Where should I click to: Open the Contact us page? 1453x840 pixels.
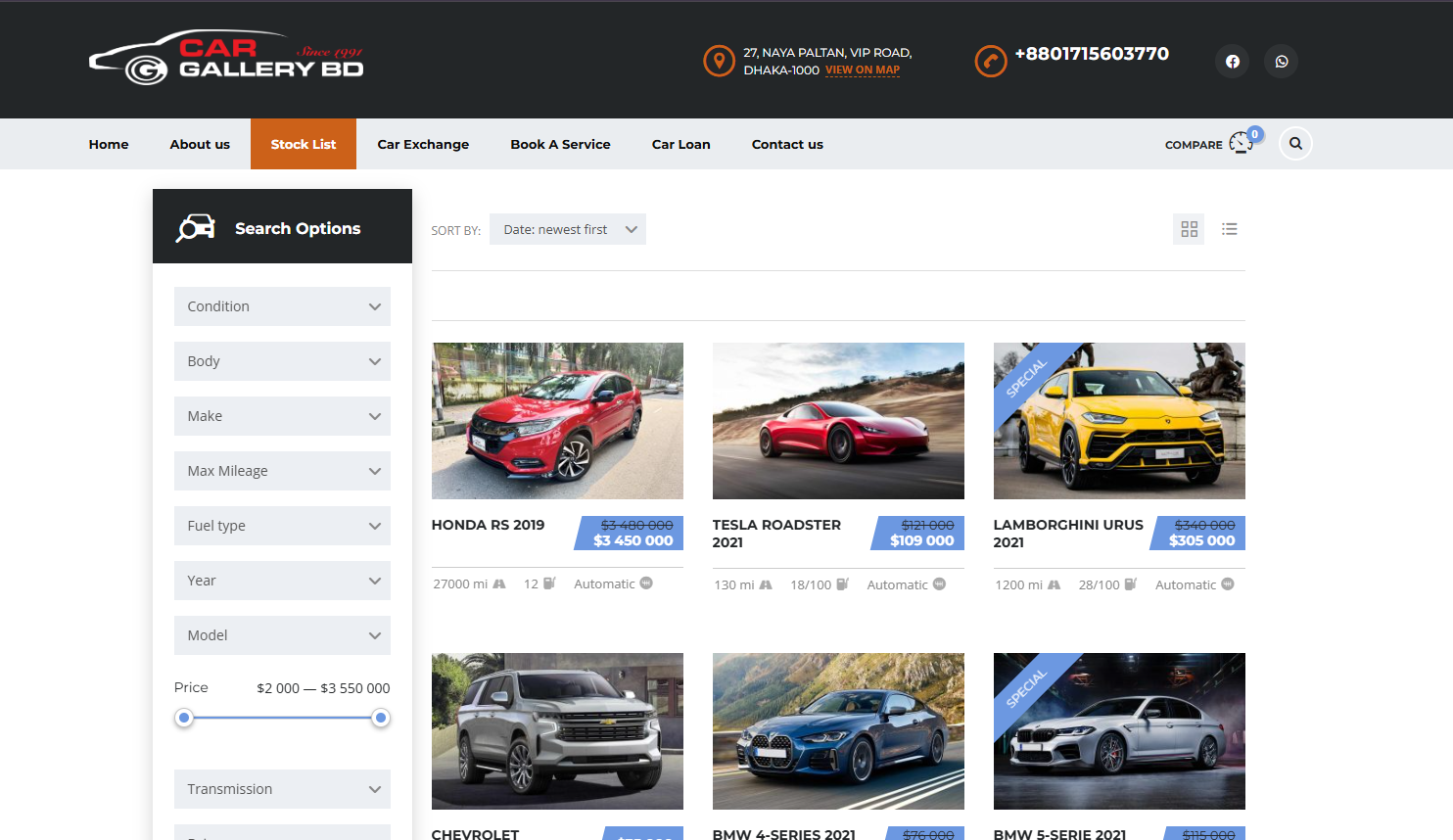click(787, 144)
